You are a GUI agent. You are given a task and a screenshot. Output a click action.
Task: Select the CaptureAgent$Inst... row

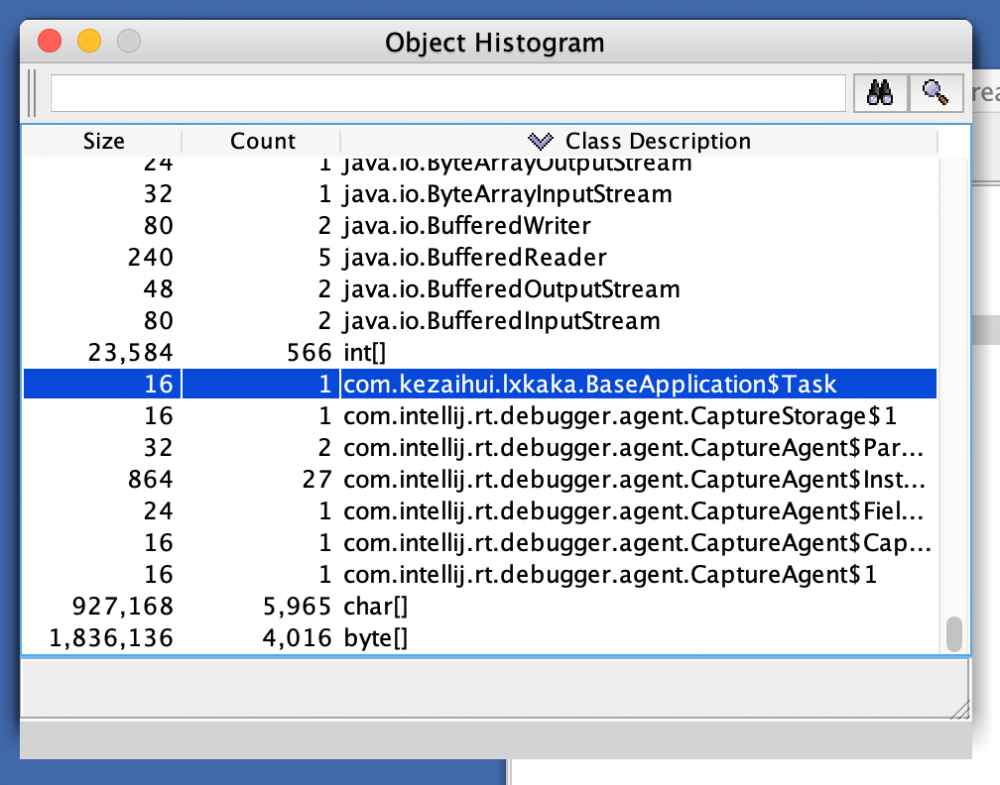(480, 480)
